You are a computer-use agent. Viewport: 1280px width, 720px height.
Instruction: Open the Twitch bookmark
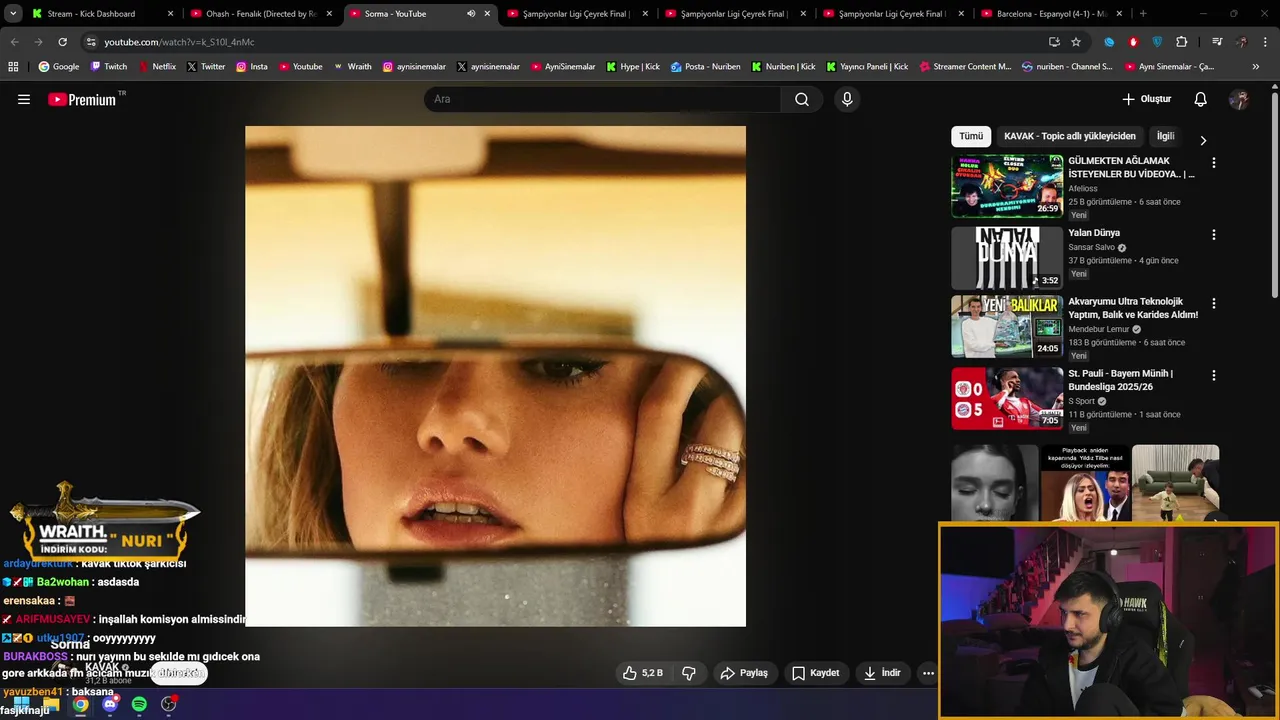tap(109, 67)
